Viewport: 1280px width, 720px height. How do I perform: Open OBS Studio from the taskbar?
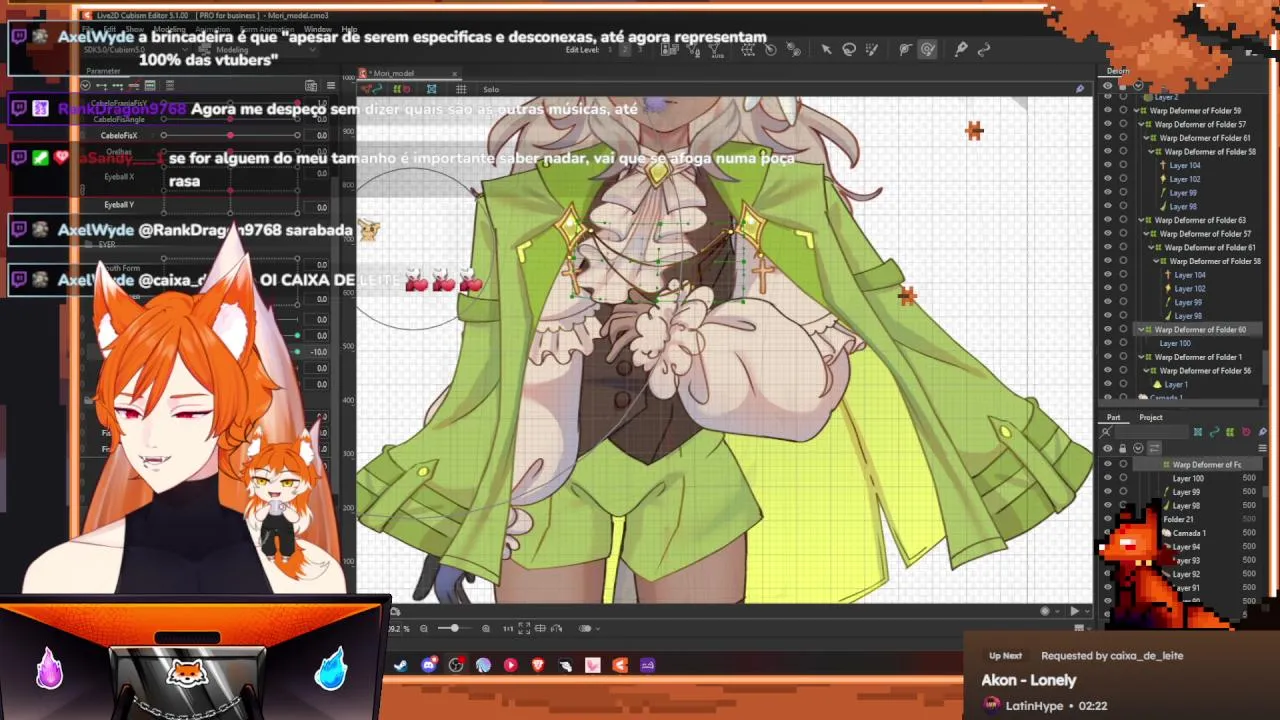click(x=456, y=665)
